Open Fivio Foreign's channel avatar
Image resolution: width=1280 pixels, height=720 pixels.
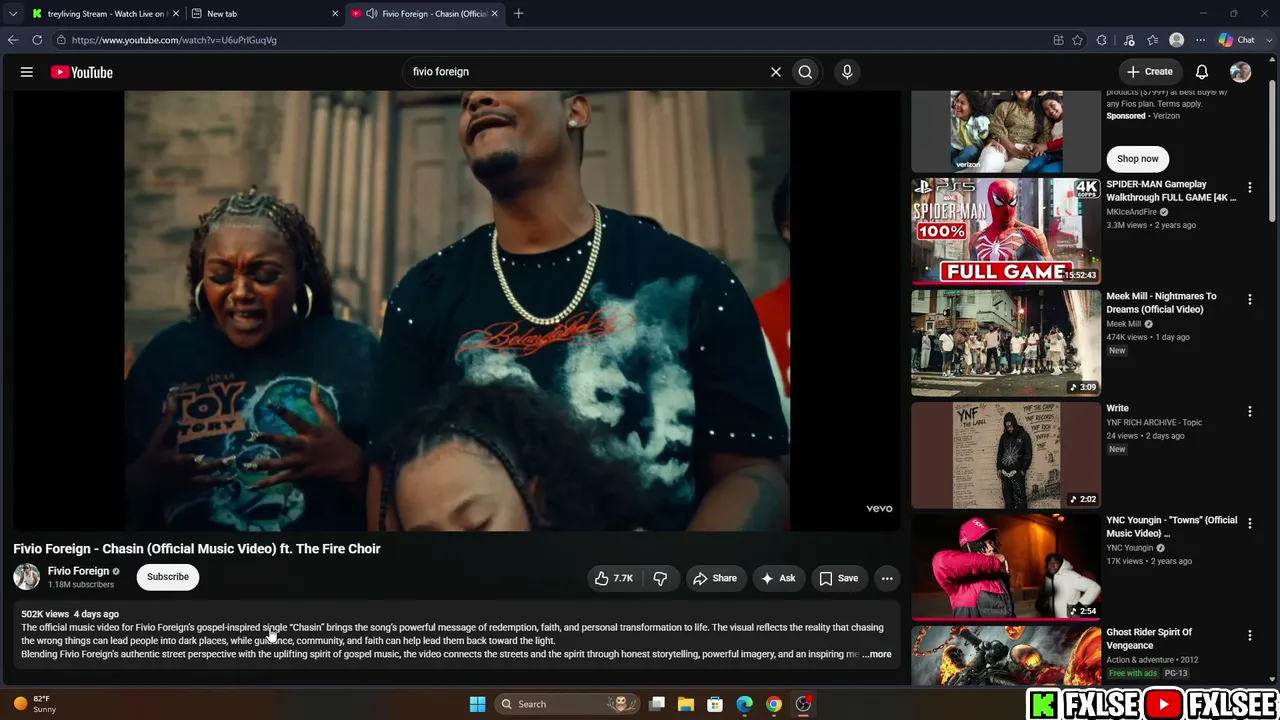(26, 577)
